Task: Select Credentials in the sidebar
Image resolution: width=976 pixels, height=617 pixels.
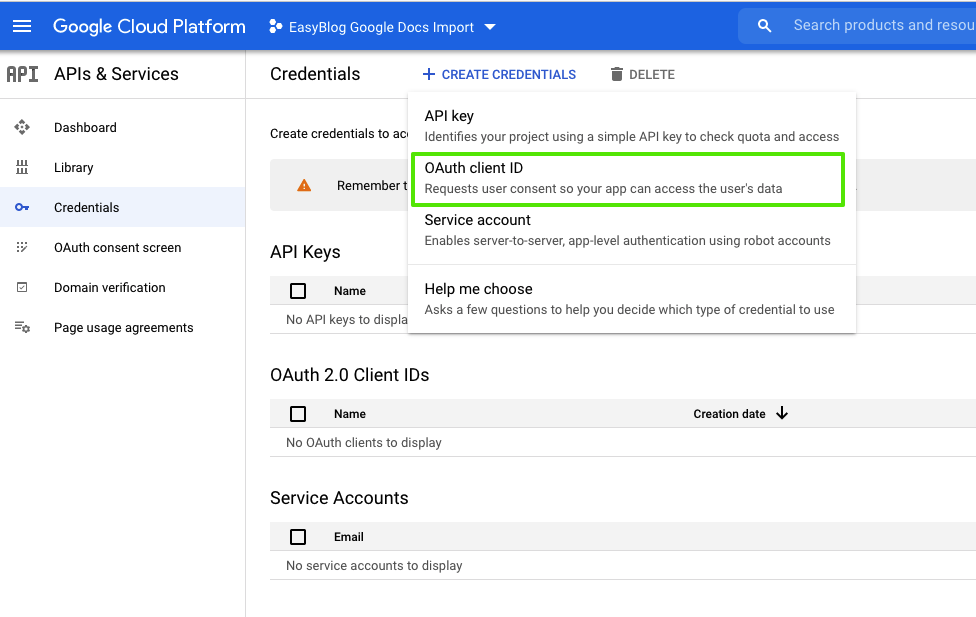Action: [x=123, y=207]
